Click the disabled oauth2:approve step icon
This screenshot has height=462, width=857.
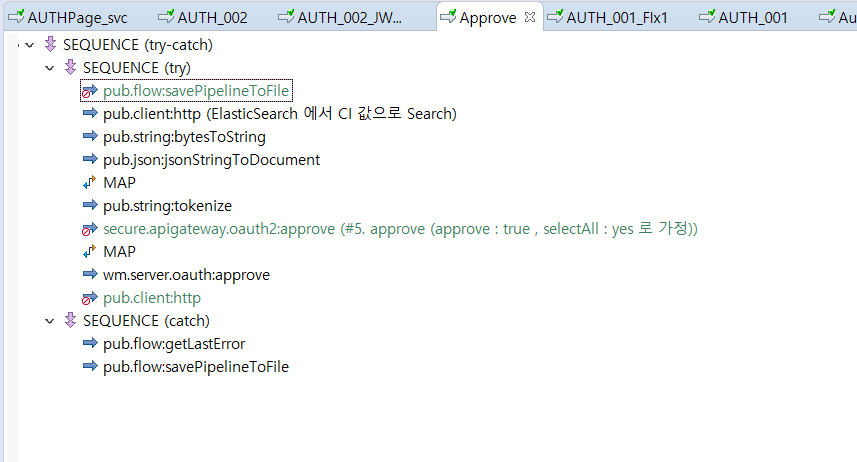pos(90,229)
